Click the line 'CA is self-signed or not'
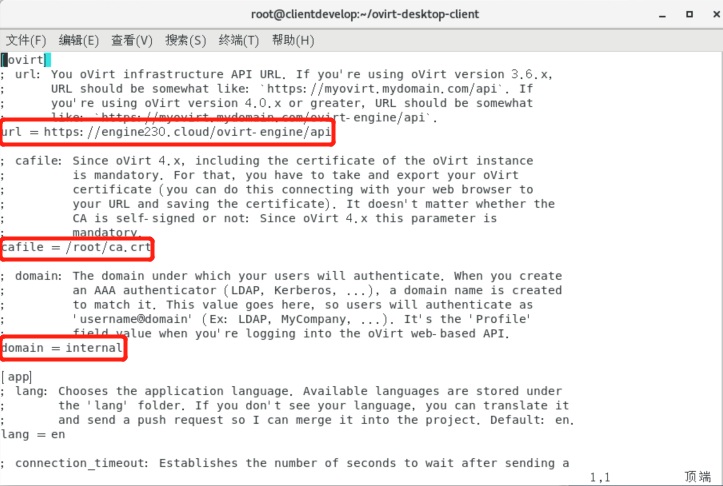Image resolution: width=723 pixels, height=486 pixels. tap(284, 219)
